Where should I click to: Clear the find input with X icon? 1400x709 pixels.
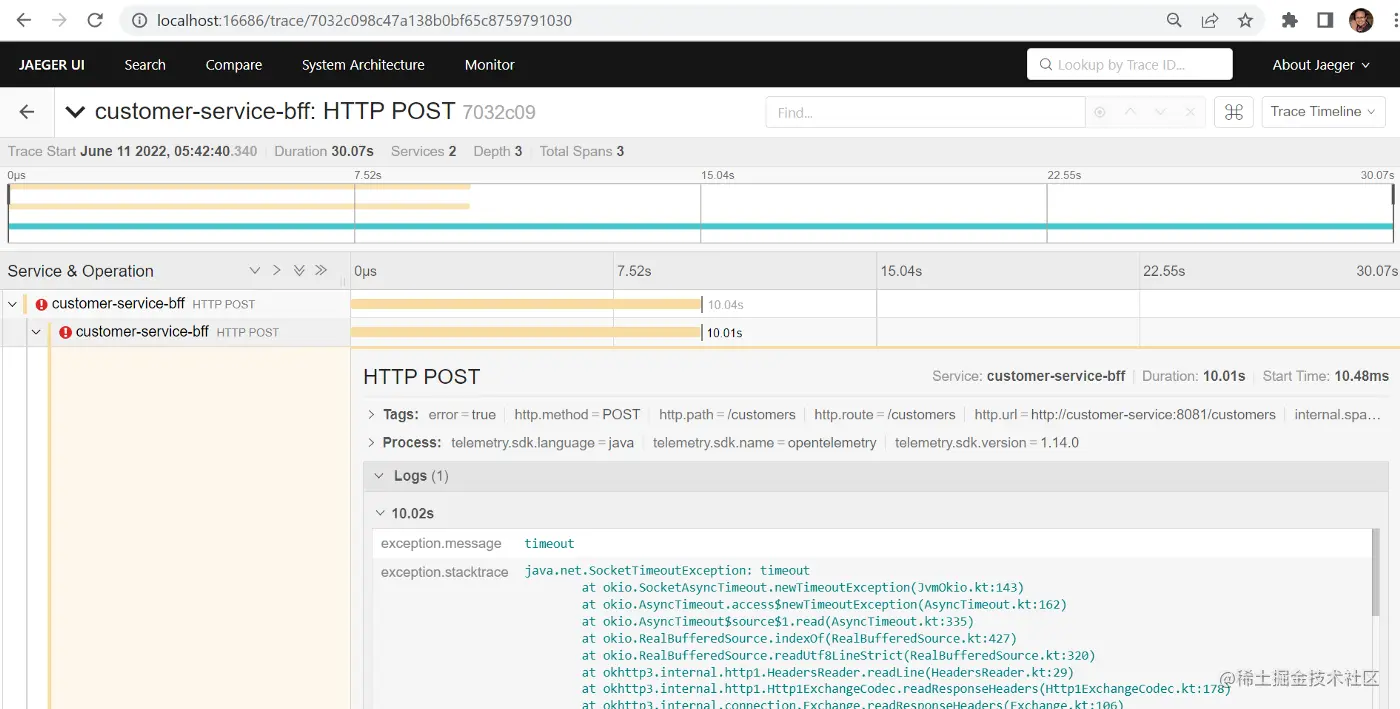1190,112
